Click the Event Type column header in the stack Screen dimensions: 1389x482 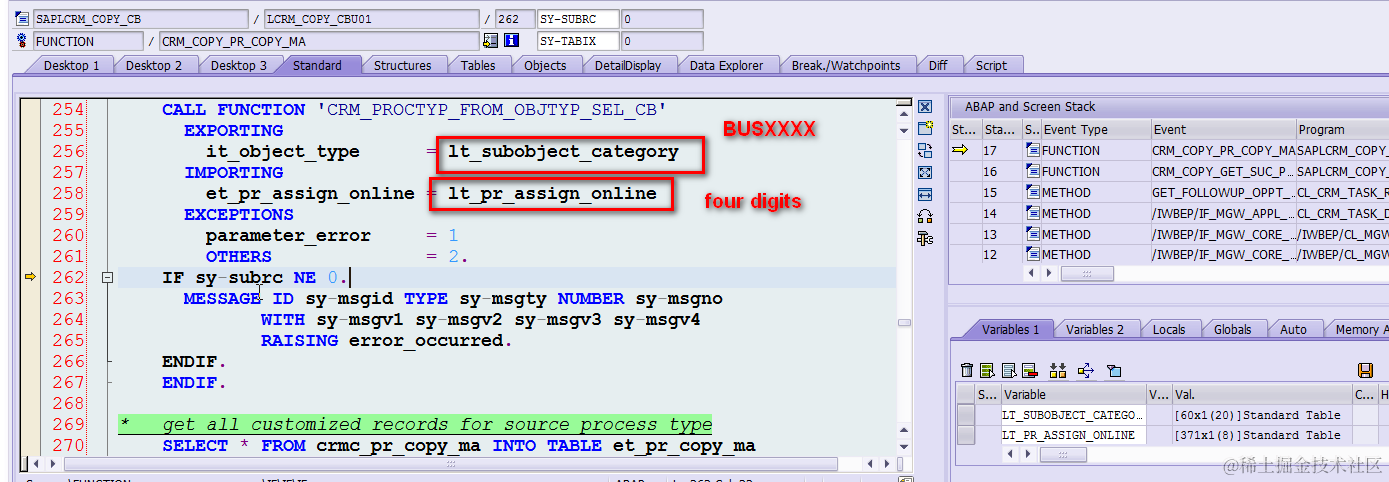pyautogui.click(x=1094, y=129)
